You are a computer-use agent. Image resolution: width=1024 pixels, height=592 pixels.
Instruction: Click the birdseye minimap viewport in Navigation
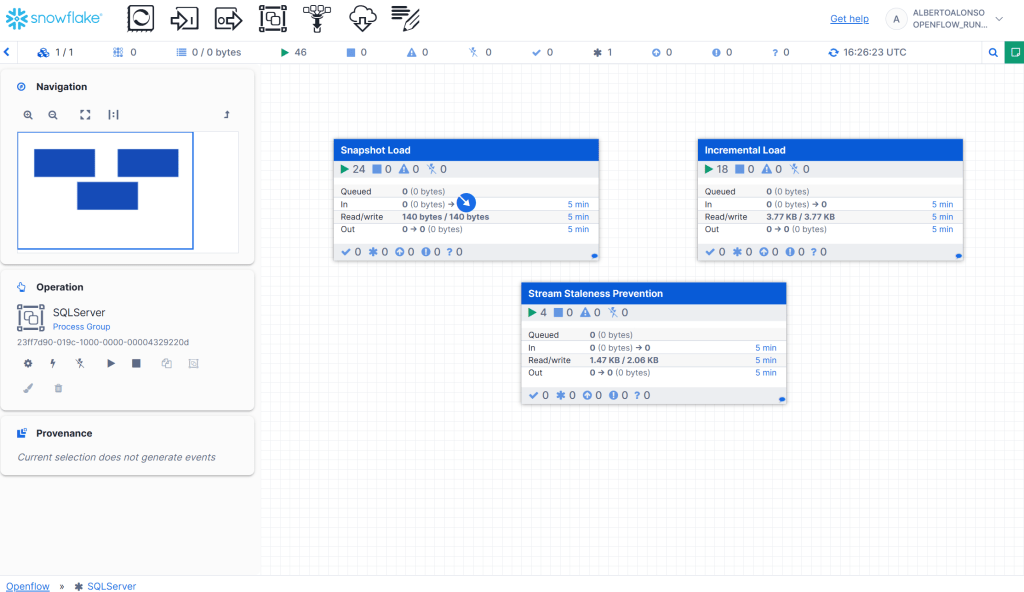tap(105, 190)
